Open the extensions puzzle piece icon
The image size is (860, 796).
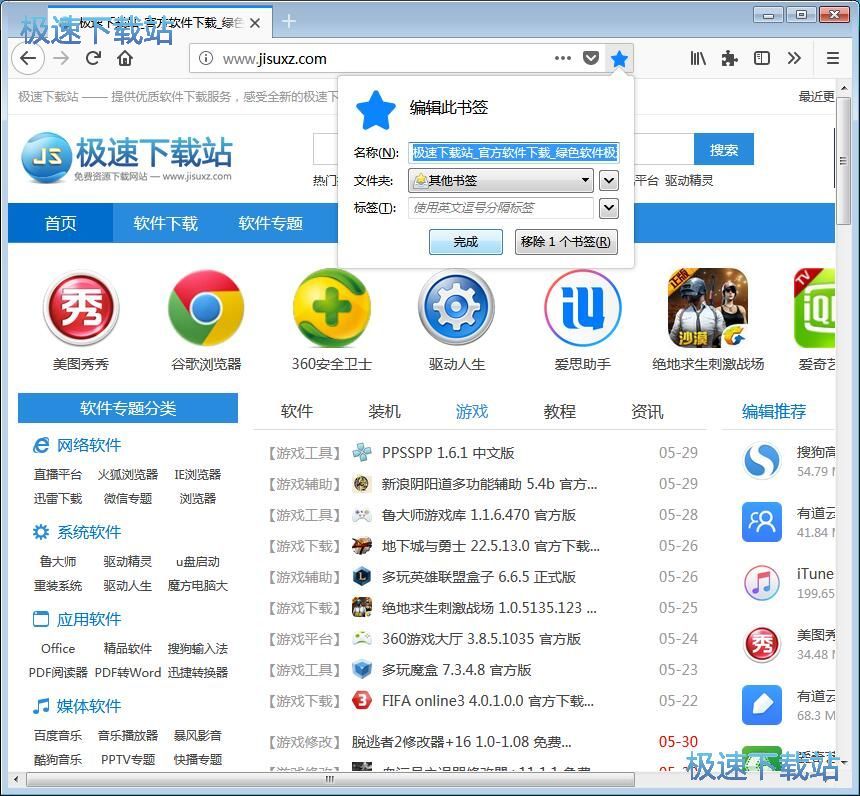point(730,59)
